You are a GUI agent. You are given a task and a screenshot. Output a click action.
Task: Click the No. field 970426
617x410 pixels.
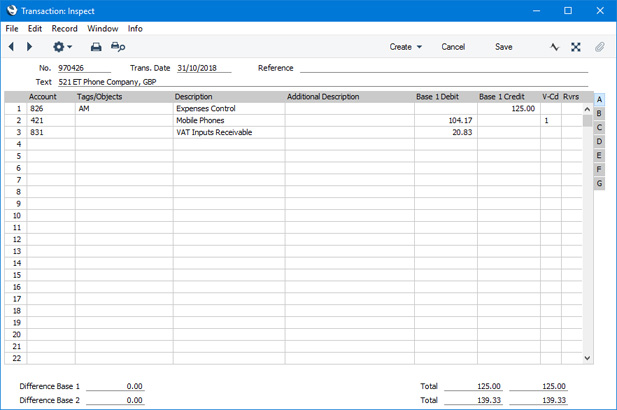click(84, 68)
